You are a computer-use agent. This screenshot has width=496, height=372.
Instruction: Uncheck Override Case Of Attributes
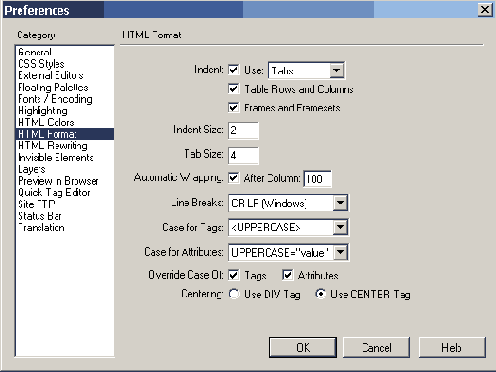point(287,275)
